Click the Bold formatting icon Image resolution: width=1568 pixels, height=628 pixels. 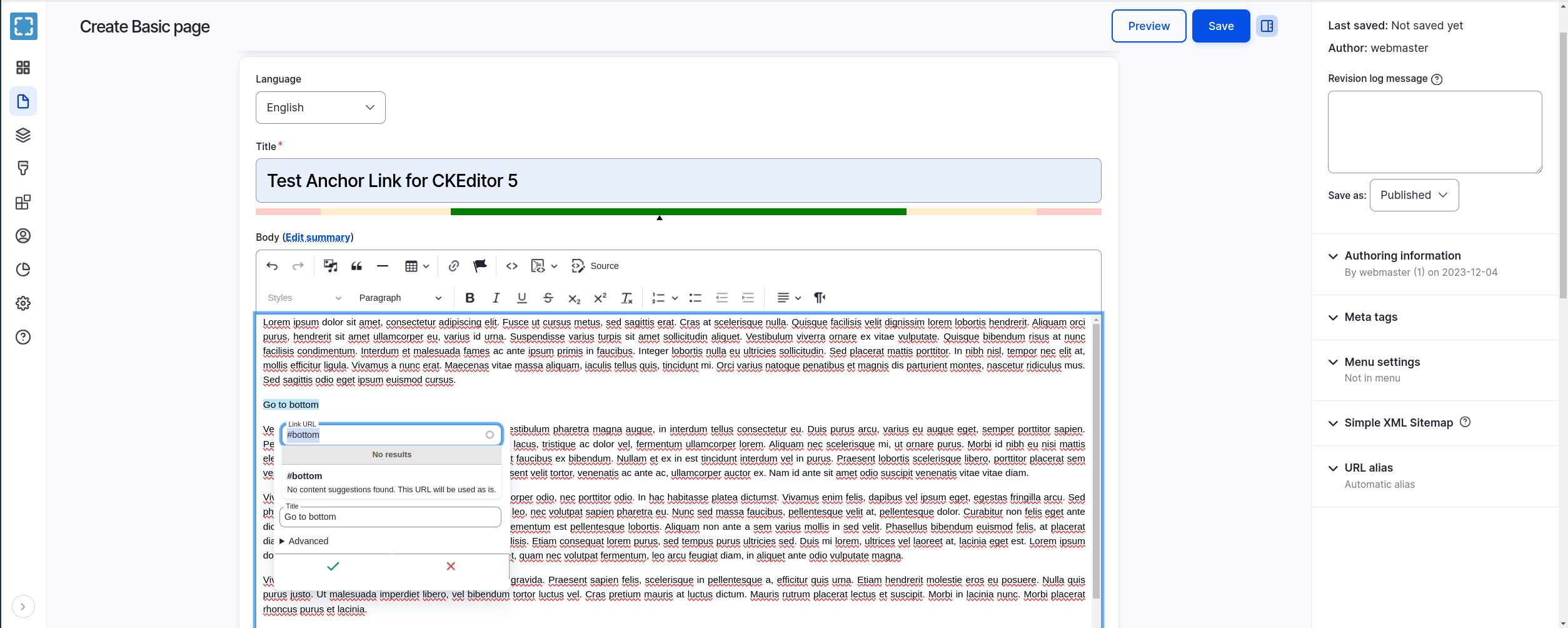470,298
